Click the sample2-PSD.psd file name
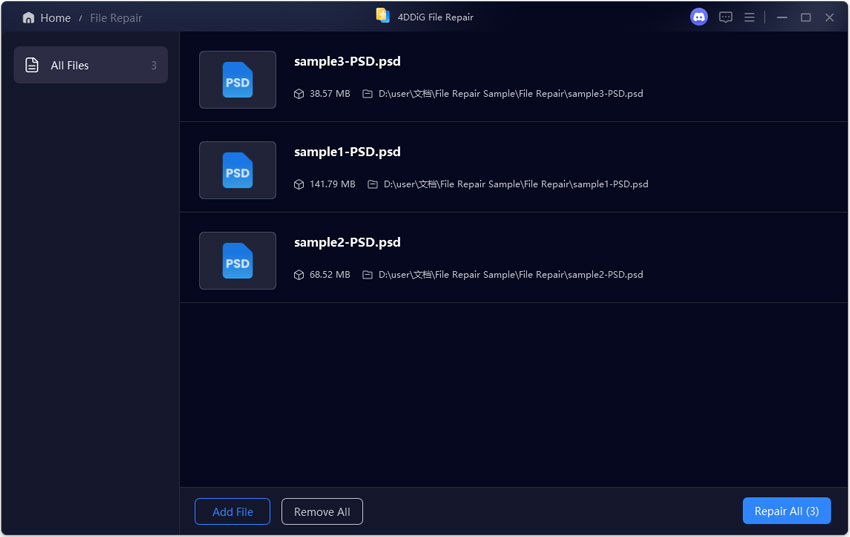 coord(347,242)
